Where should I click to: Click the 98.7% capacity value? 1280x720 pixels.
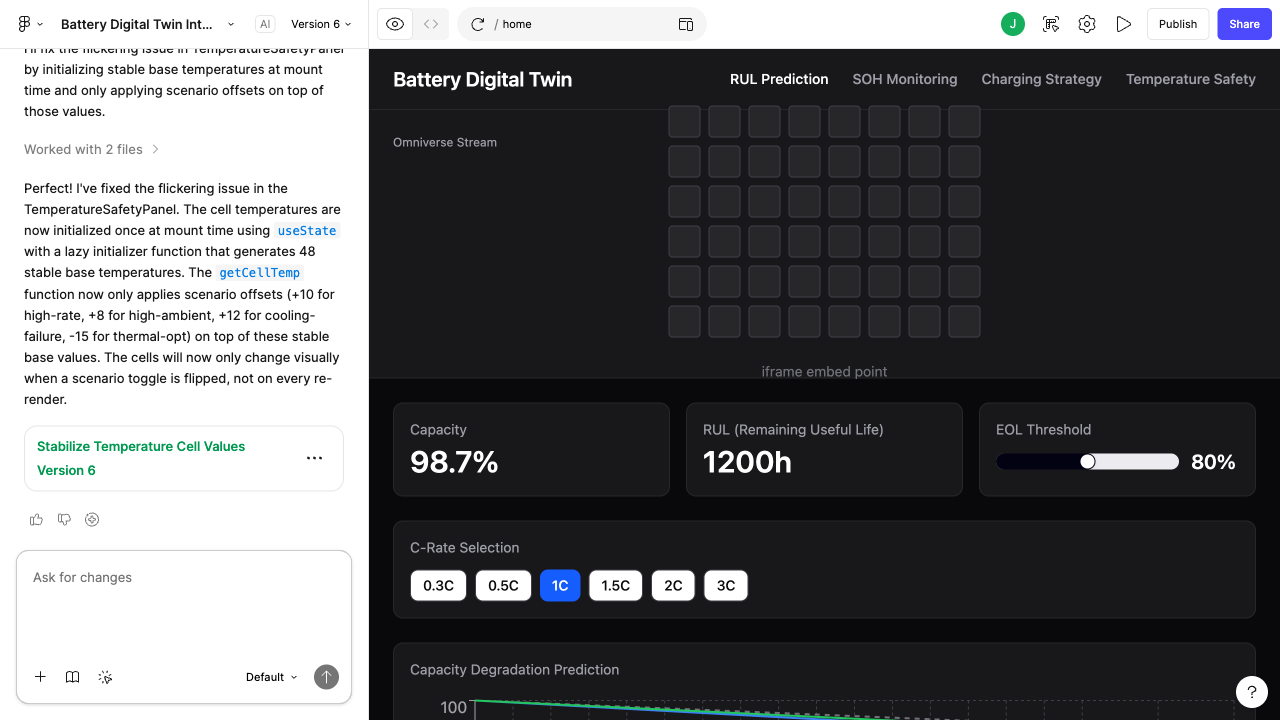coord(454,462)
